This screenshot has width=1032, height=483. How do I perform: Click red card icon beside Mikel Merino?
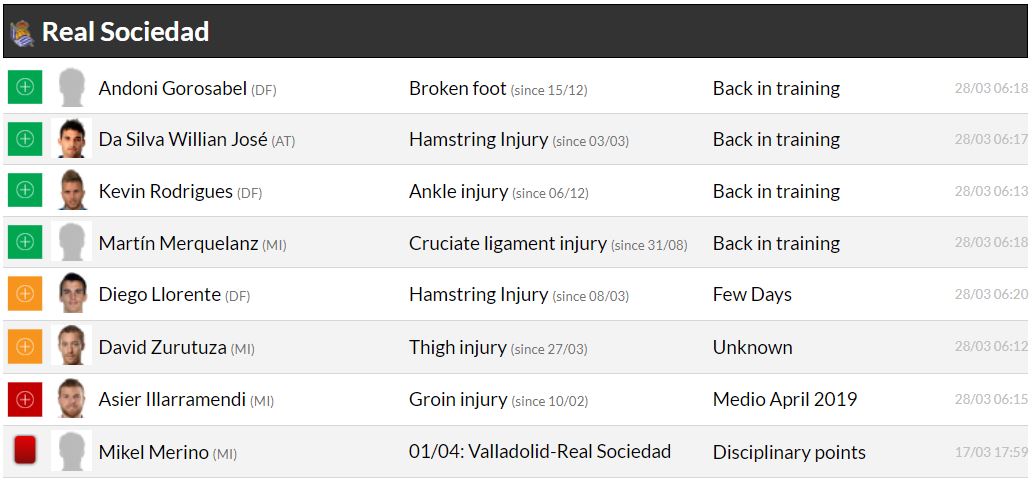25,451
